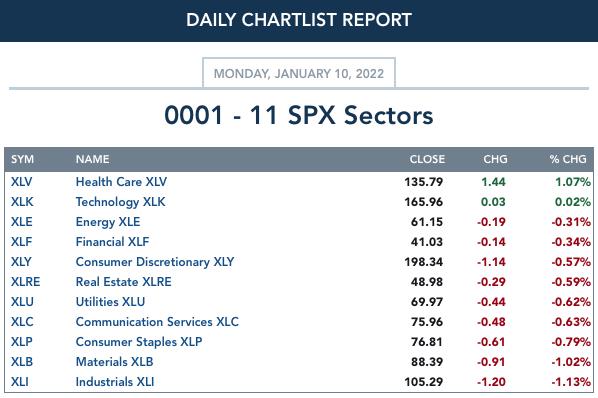This screenshot has width=598, height=398.
Task: Open the XLV symbol link
Action: 21,182
